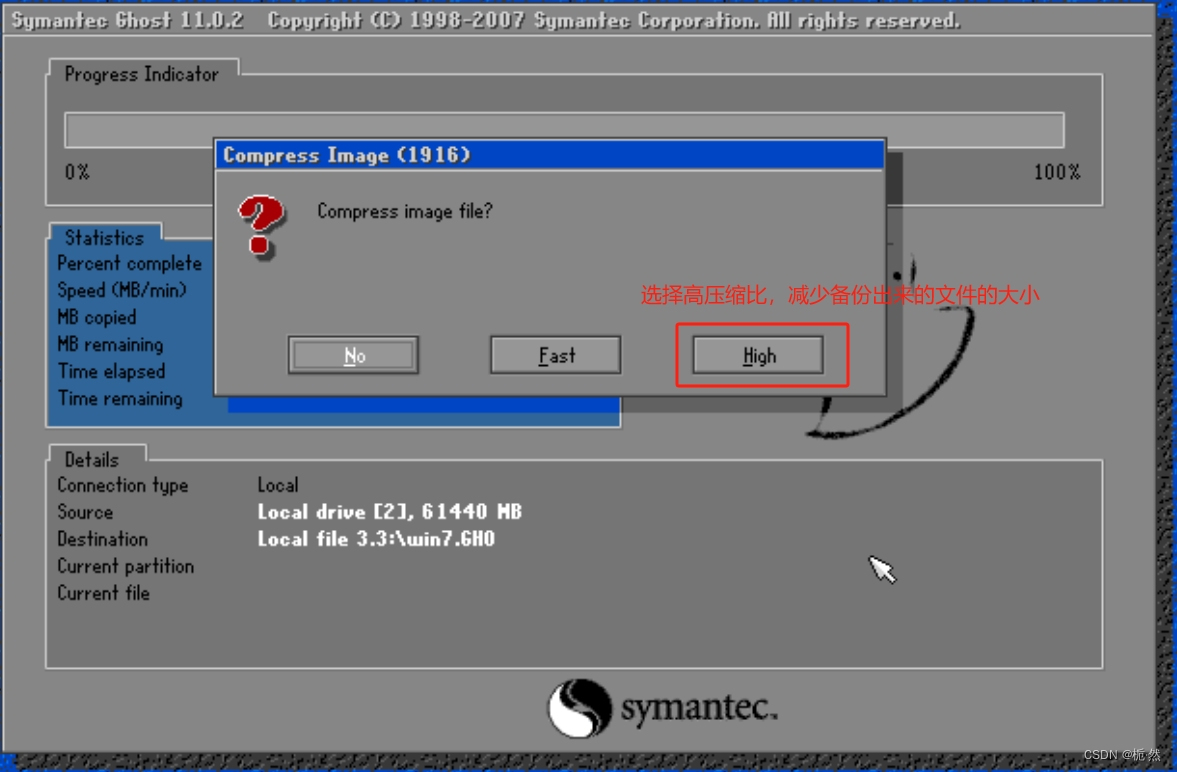Click the Progress Indicator group label
The width and height of the screenshot is (1177, 772).
tap(141, 74)
